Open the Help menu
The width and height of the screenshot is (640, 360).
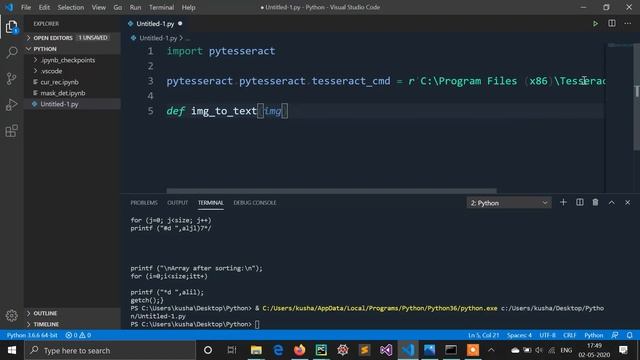click(188, 7)
